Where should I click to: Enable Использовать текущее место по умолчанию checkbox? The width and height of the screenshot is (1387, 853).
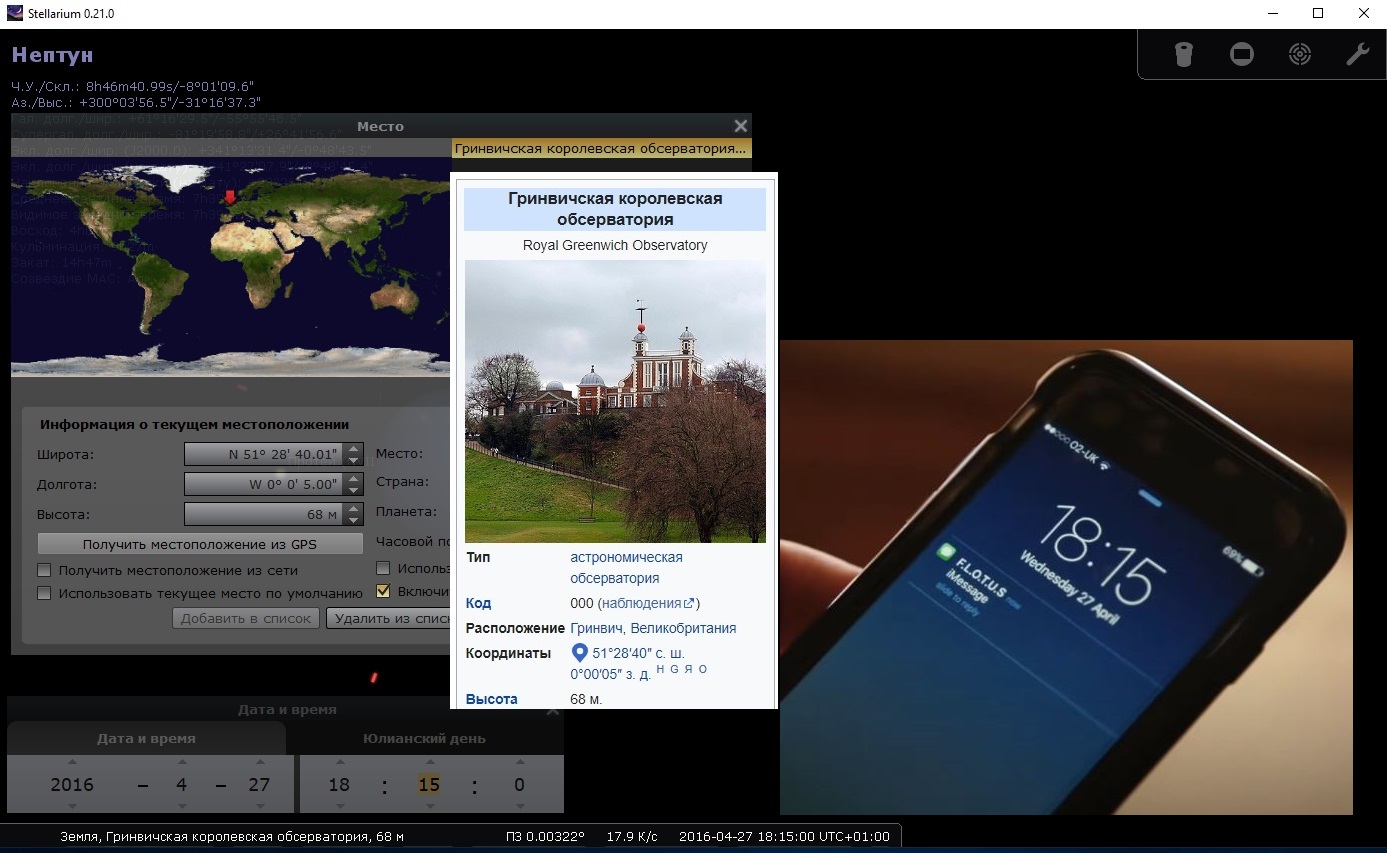click(44, 593)
